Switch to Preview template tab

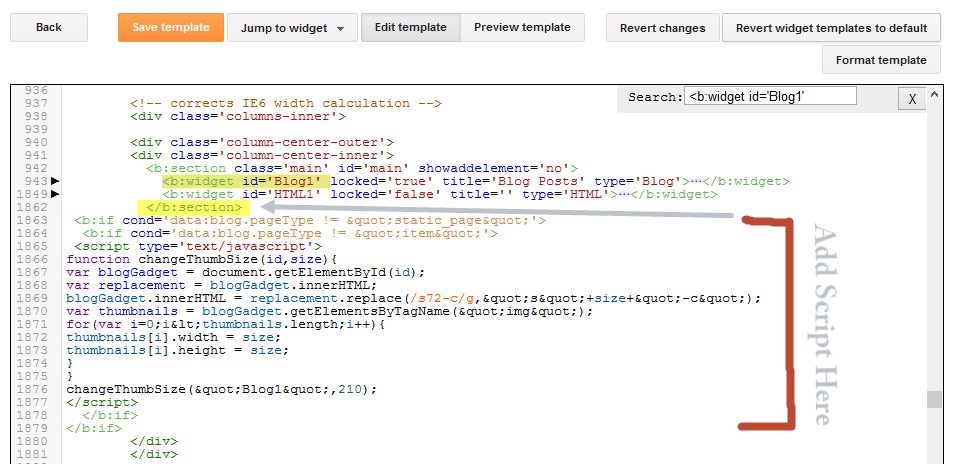click(522, 27)
